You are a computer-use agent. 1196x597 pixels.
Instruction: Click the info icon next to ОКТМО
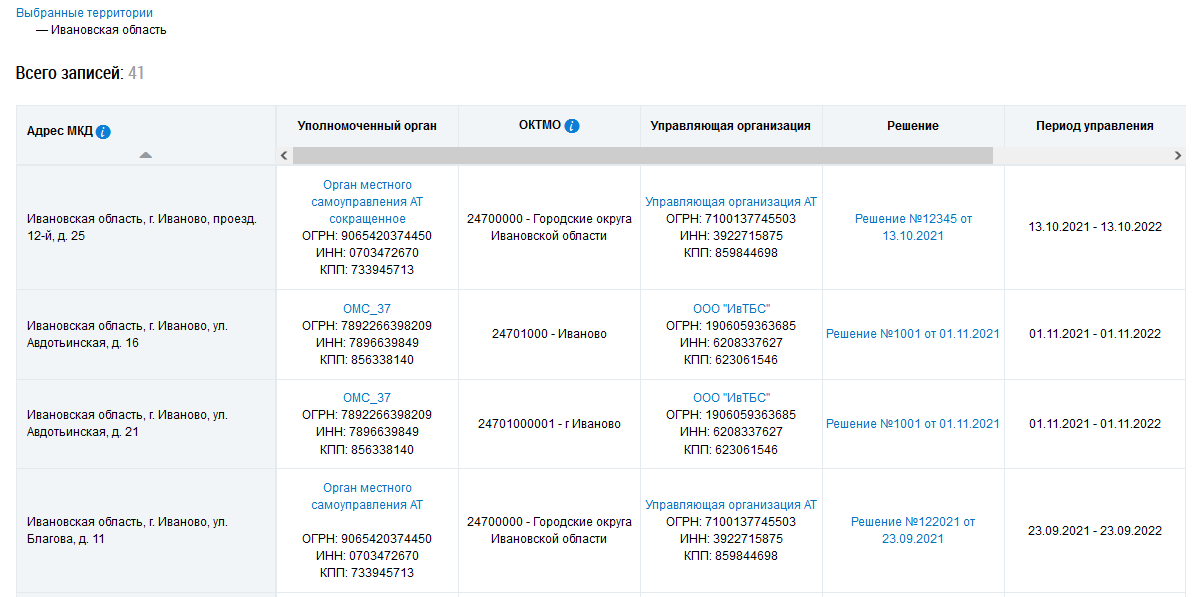572,126
